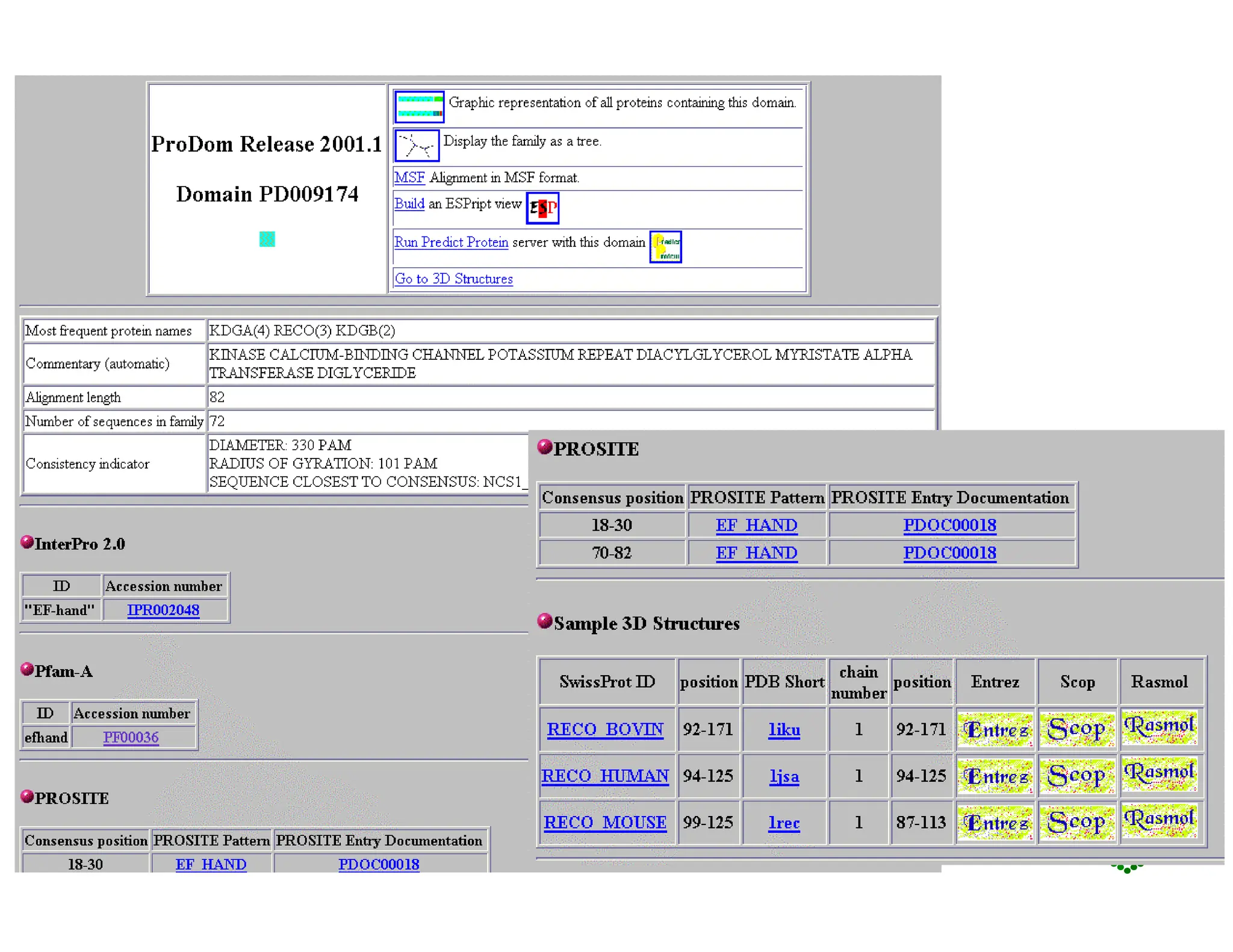The height and width of the screenshot is (952, 1233).
Task: Click EF_HAND pattern for position 18-30 in overlay
Action: click(x=756, y=525)
